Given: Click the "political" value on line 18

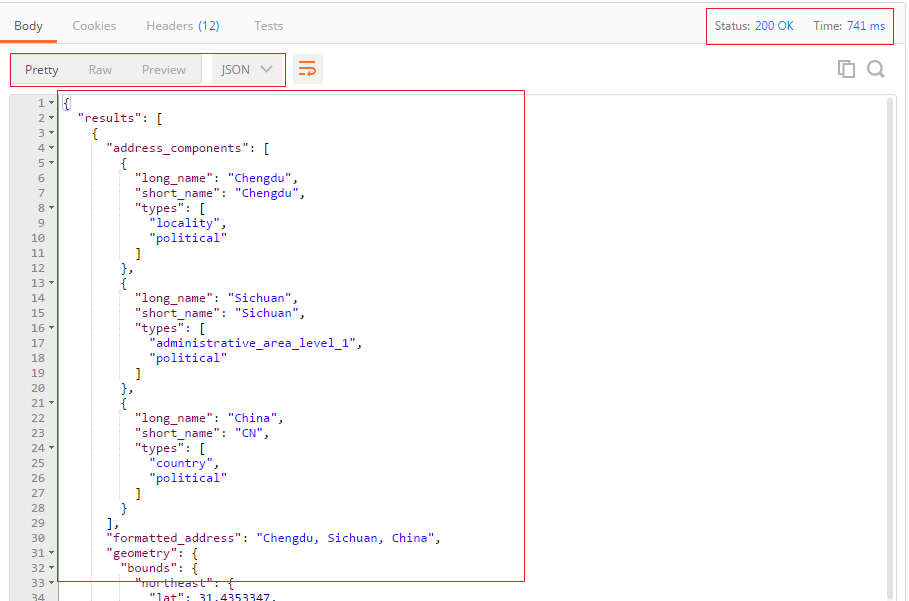Looking at the screenshot, I should [x=188, y=358].
